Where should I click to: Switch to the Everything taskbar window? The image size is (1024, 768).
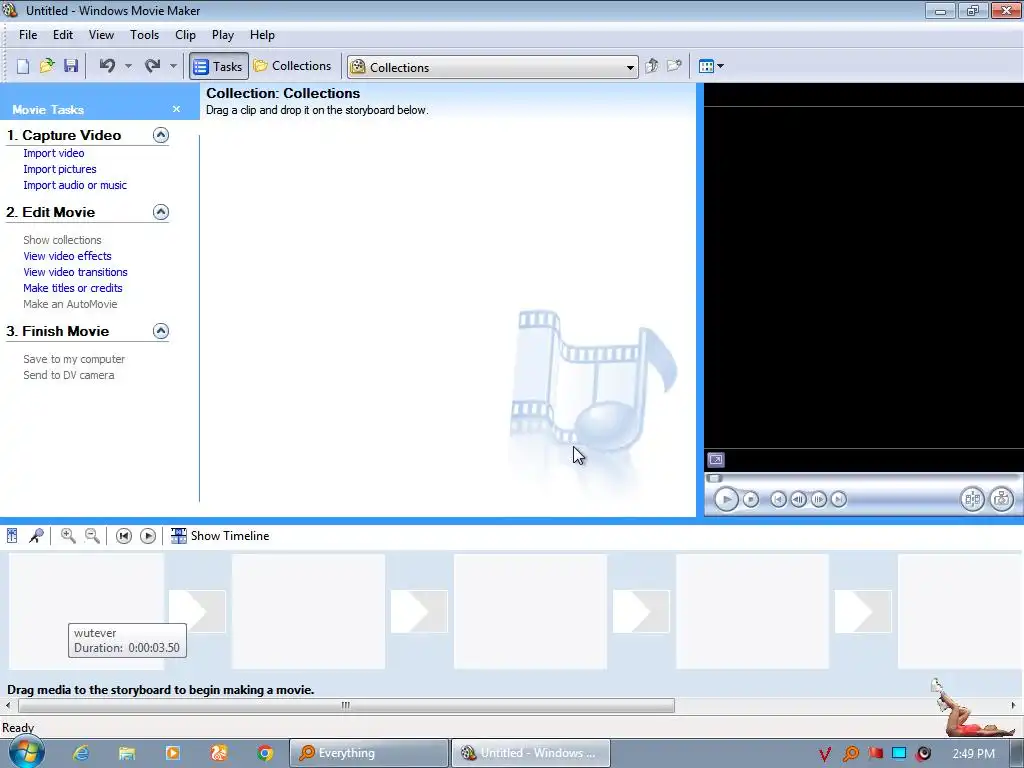369,753
